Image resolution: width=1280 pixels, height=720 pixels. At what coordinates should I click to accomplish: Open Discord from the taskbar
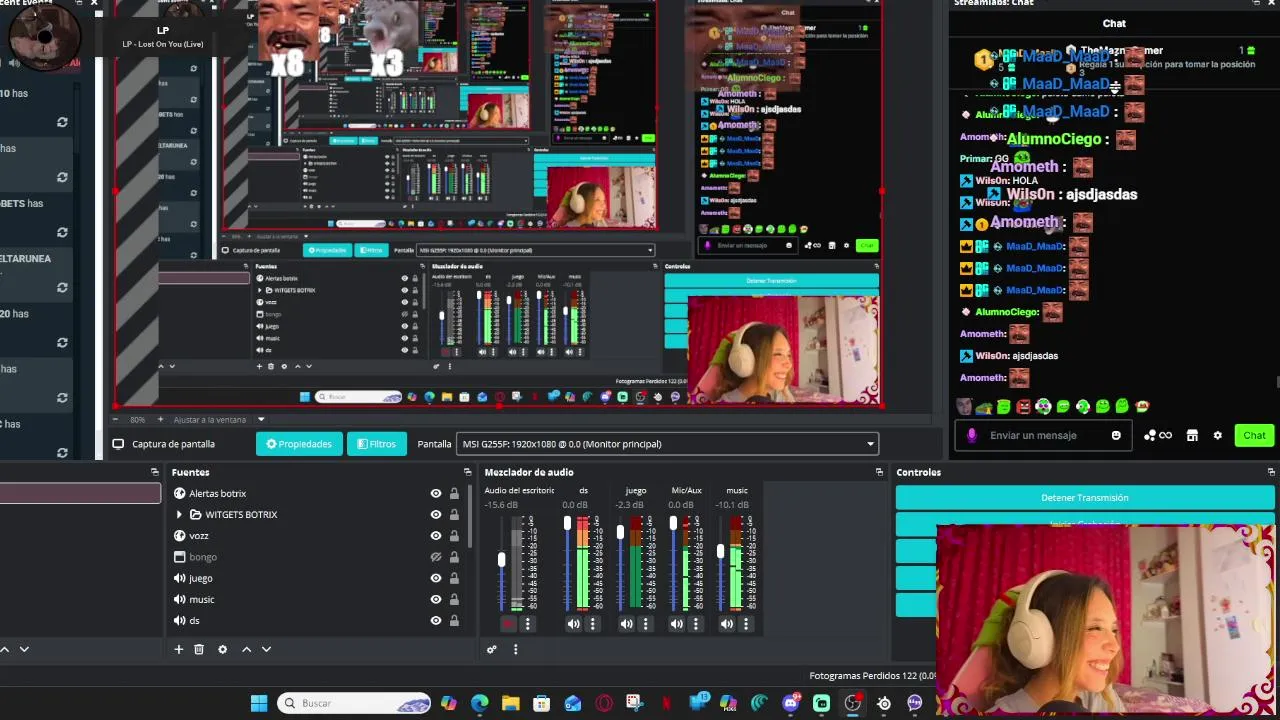791,703
